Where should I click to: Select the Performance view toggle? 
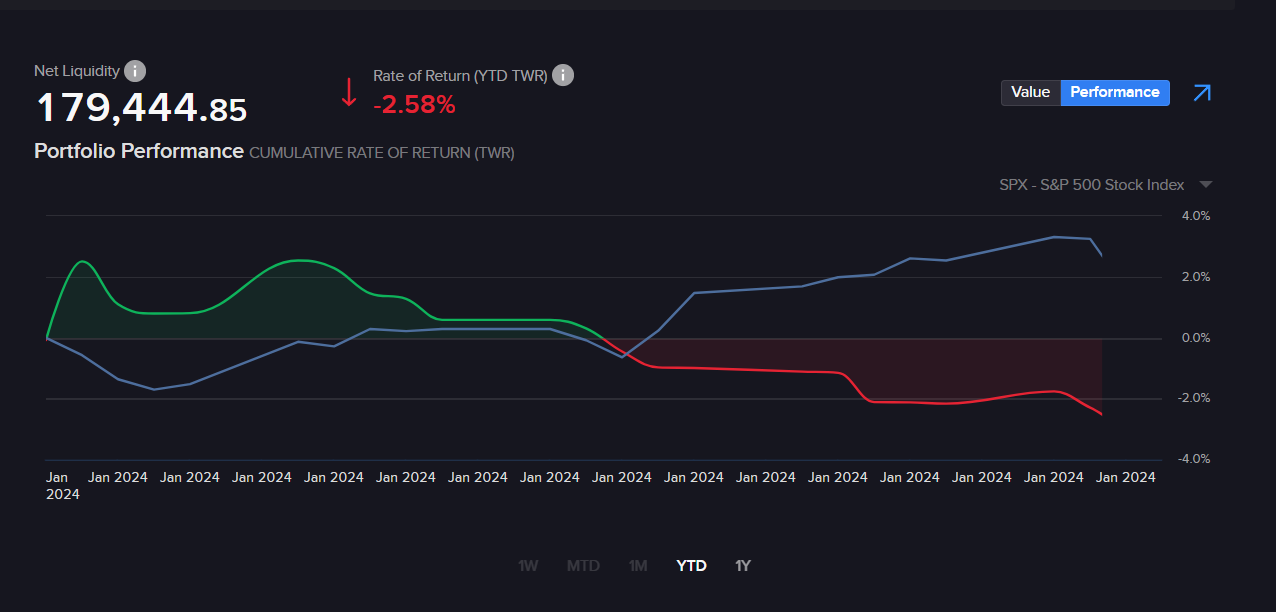(1114, 92)
